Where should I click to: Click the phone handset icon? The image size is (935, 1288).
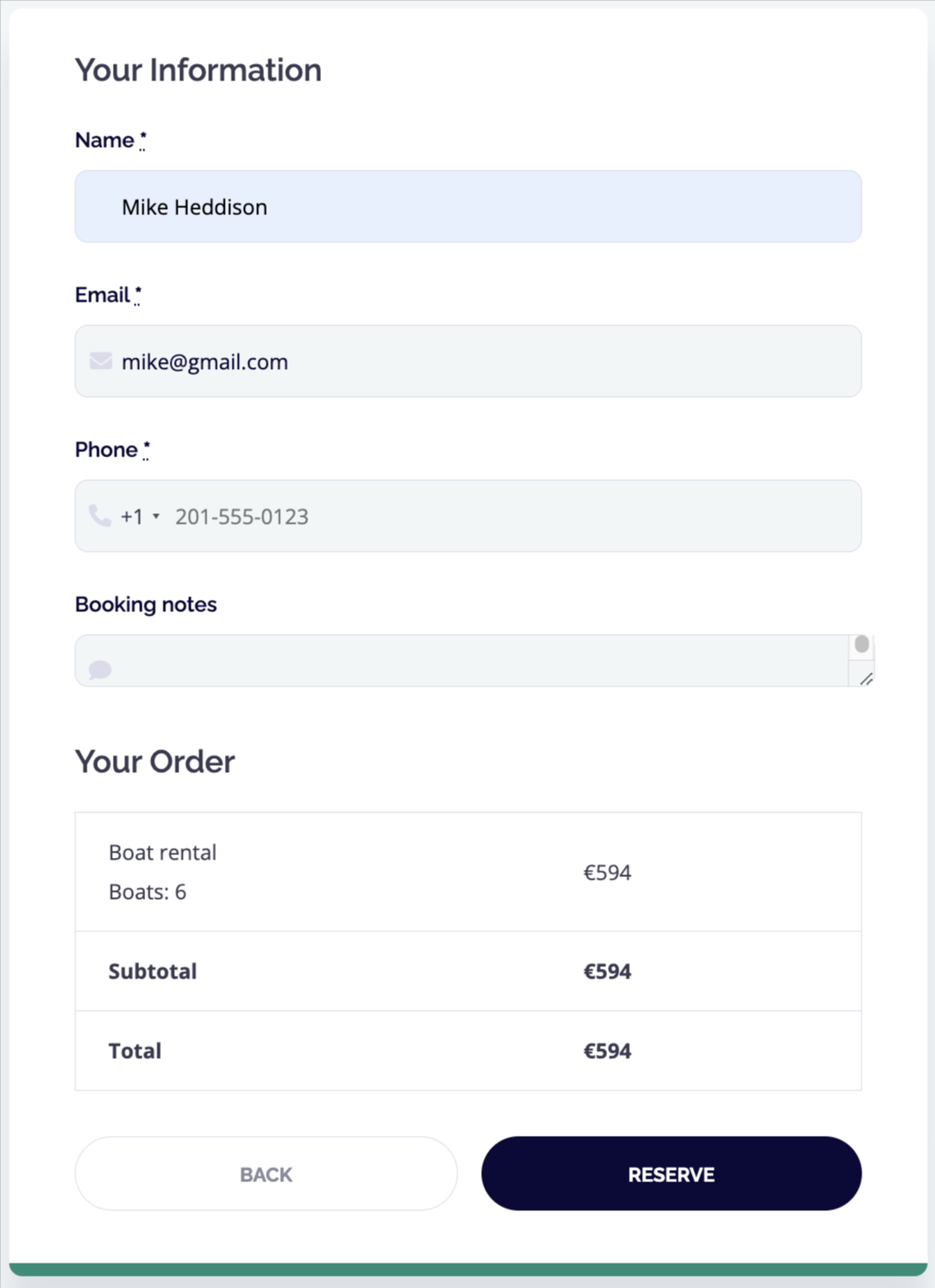pos(100,516)
